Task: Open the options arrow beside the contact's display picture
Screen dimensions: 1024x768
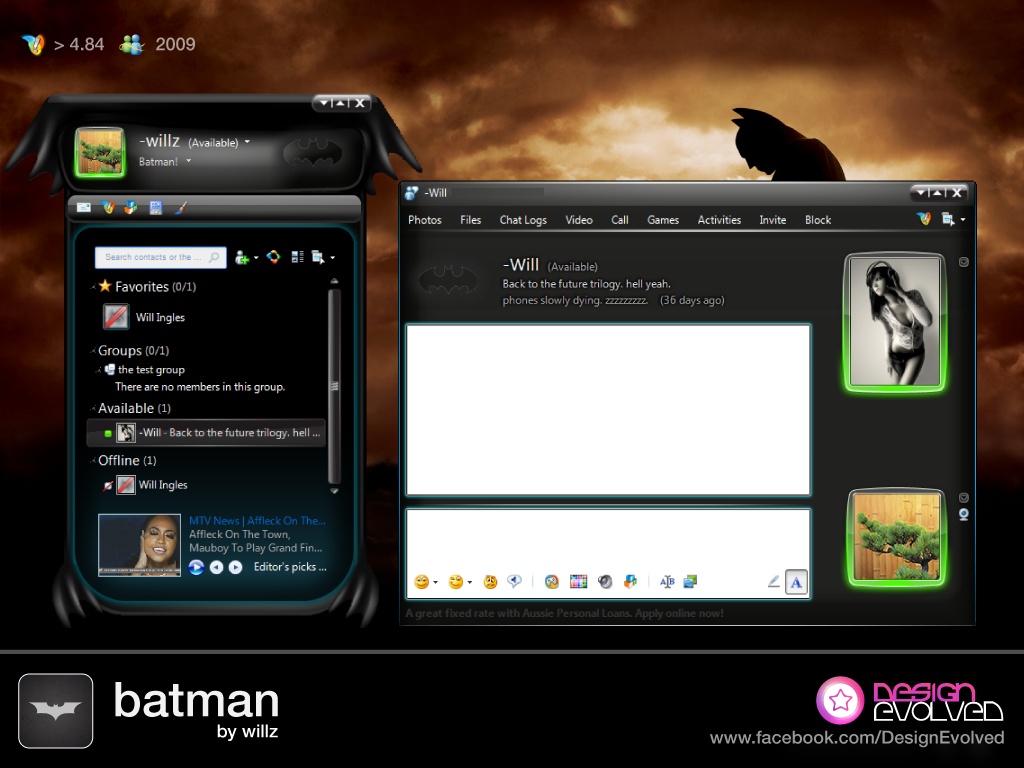Action: (x=963, y=262)
